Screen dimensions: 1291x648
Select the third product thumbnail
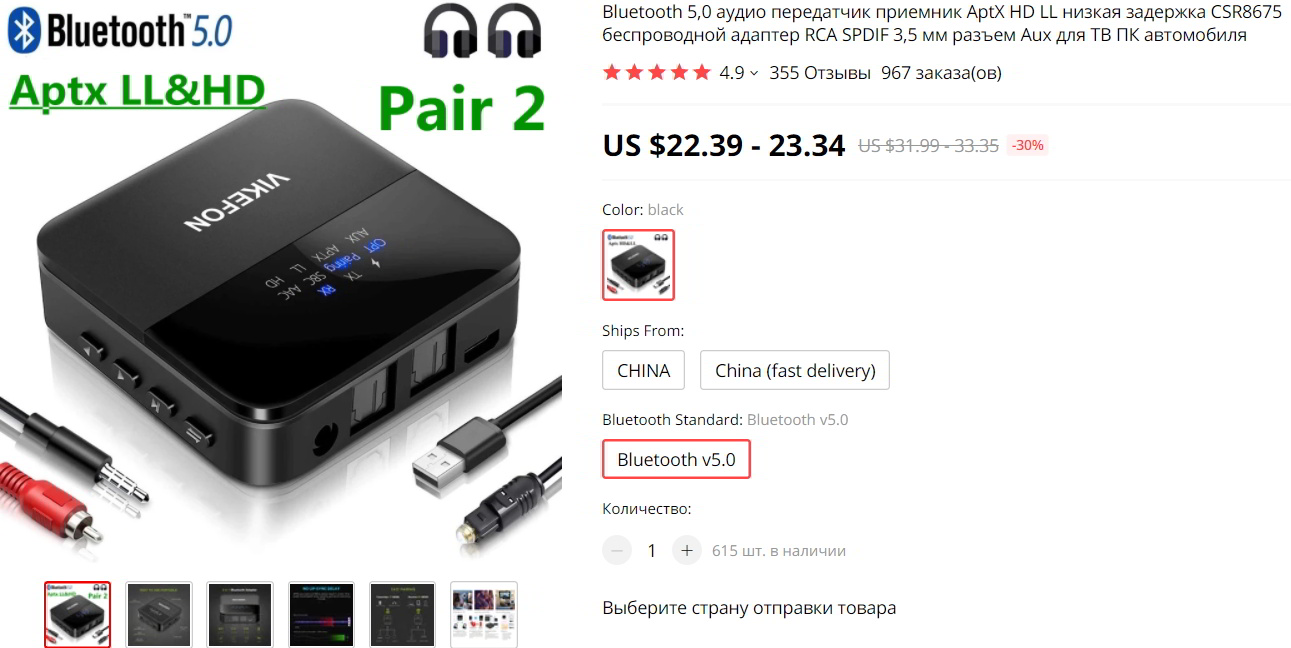tap(240, 614)
